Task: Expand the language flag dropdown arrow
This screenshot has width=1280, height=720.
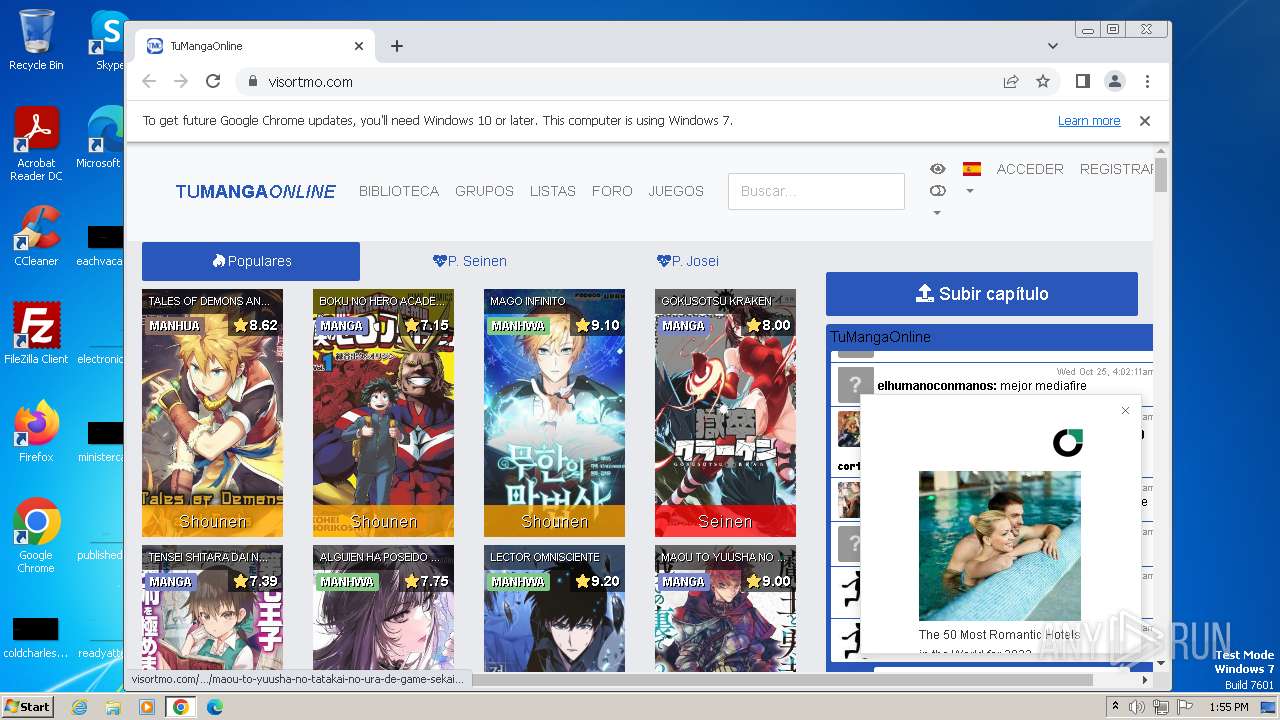Action: 969,191
